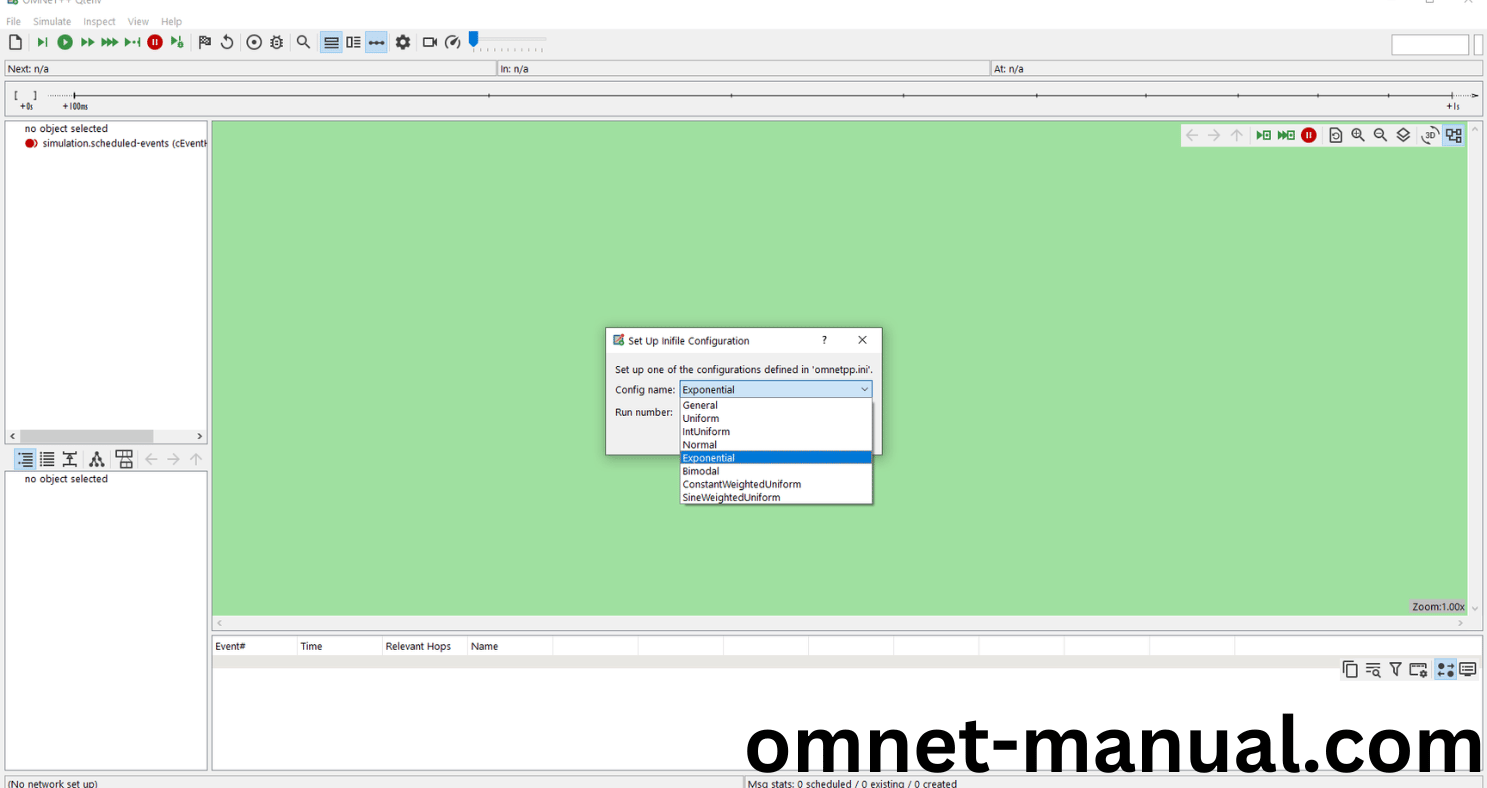The image size is (1487, 788).
Task: Click the Event# column header in log
Action: (231, 646)
